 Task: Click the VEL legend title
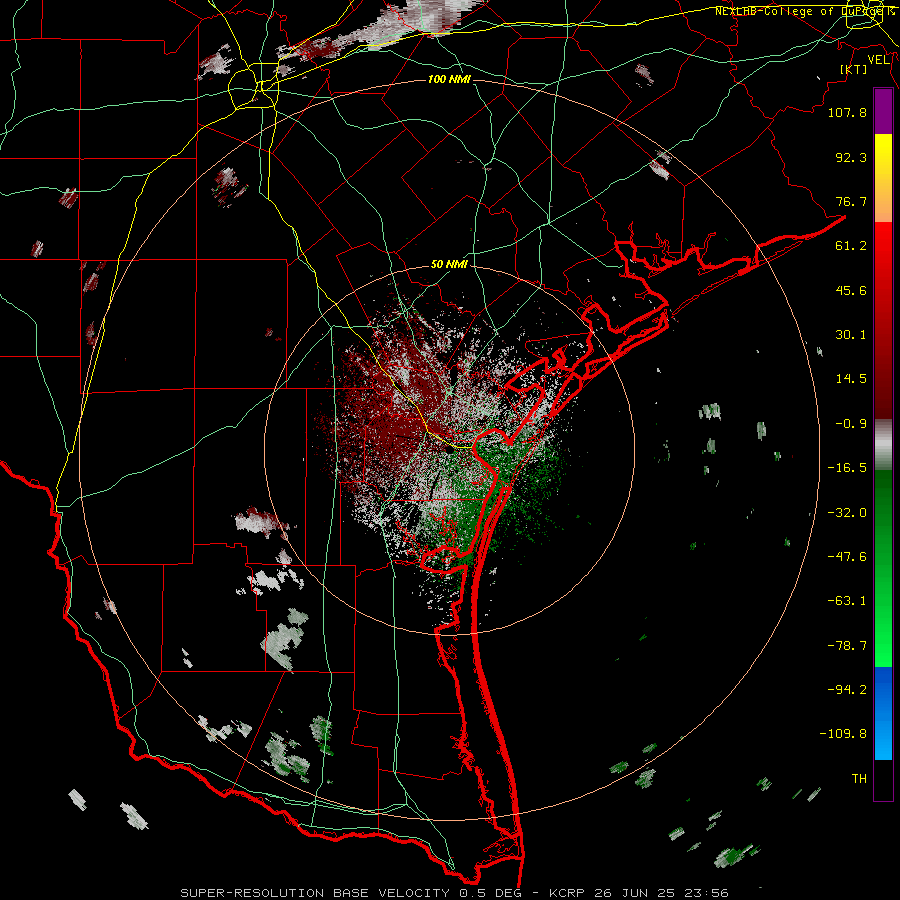click(x=878, y=60)
